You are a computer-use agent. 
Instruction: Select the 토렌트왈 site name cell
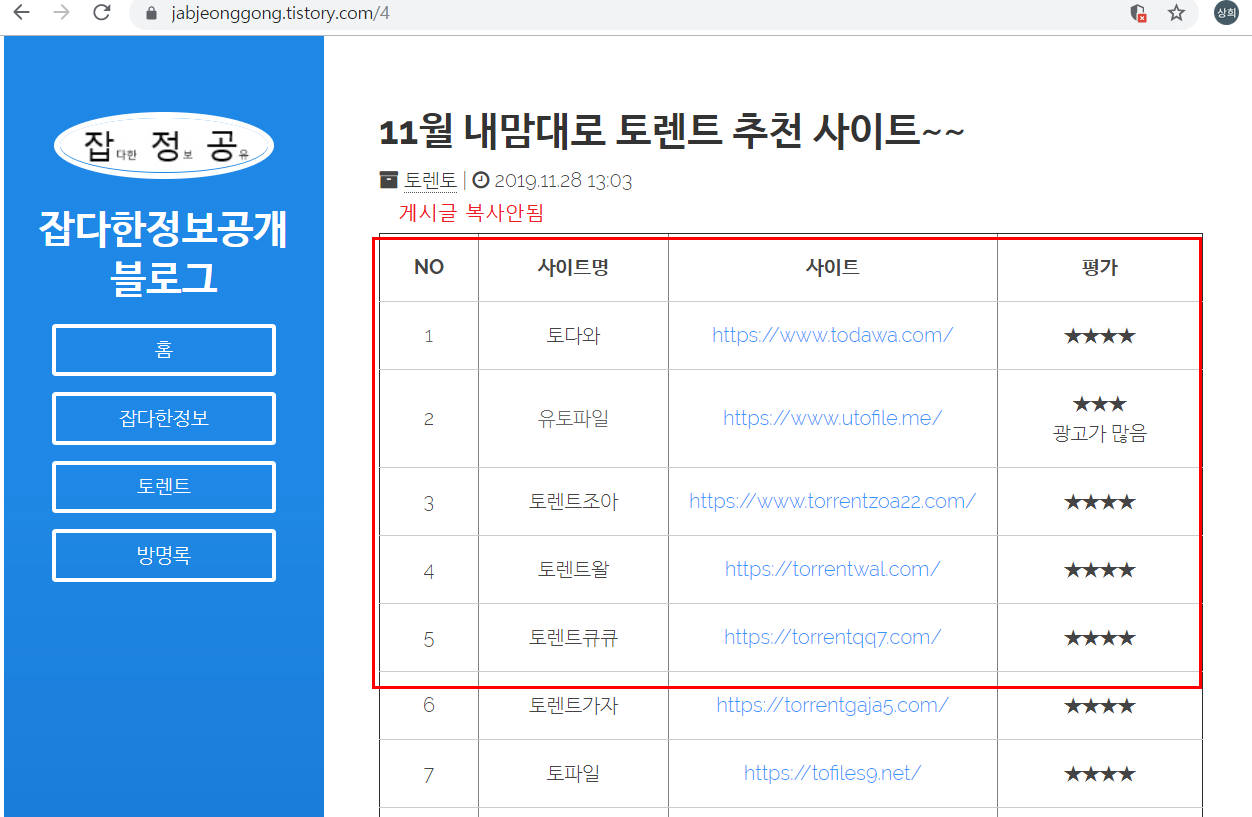tap(573, 569)
